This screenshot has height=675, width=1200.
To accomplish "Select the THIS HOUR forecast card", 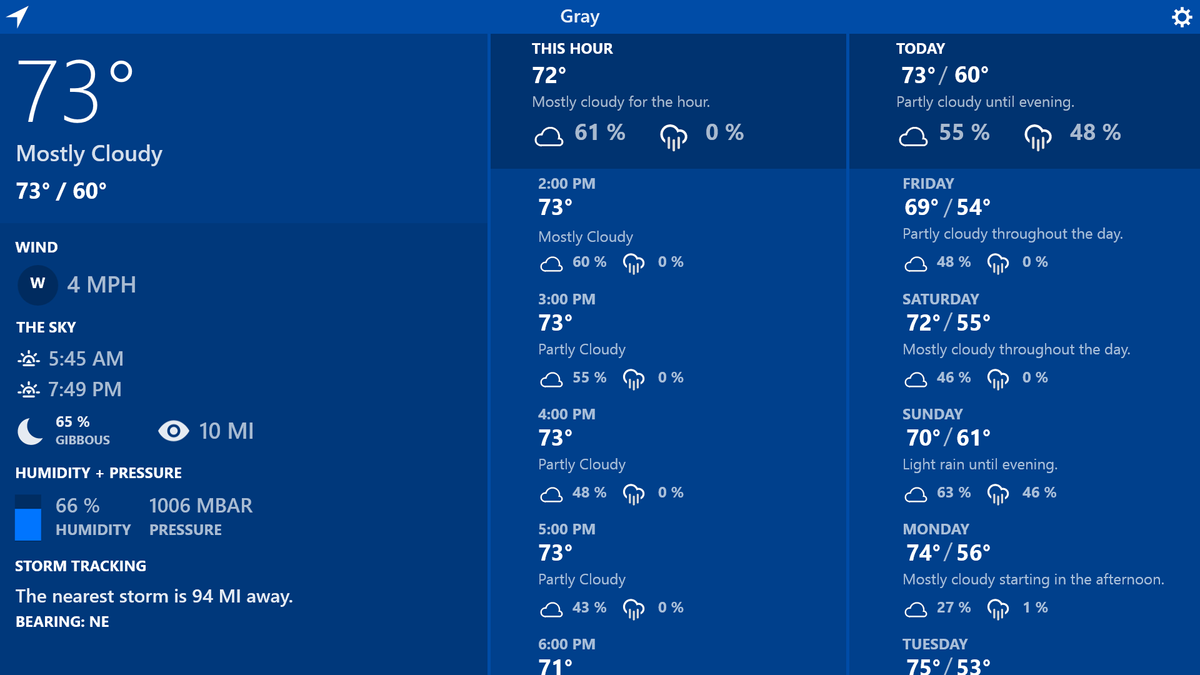I will pyautogui.click(x=668, y=100).
